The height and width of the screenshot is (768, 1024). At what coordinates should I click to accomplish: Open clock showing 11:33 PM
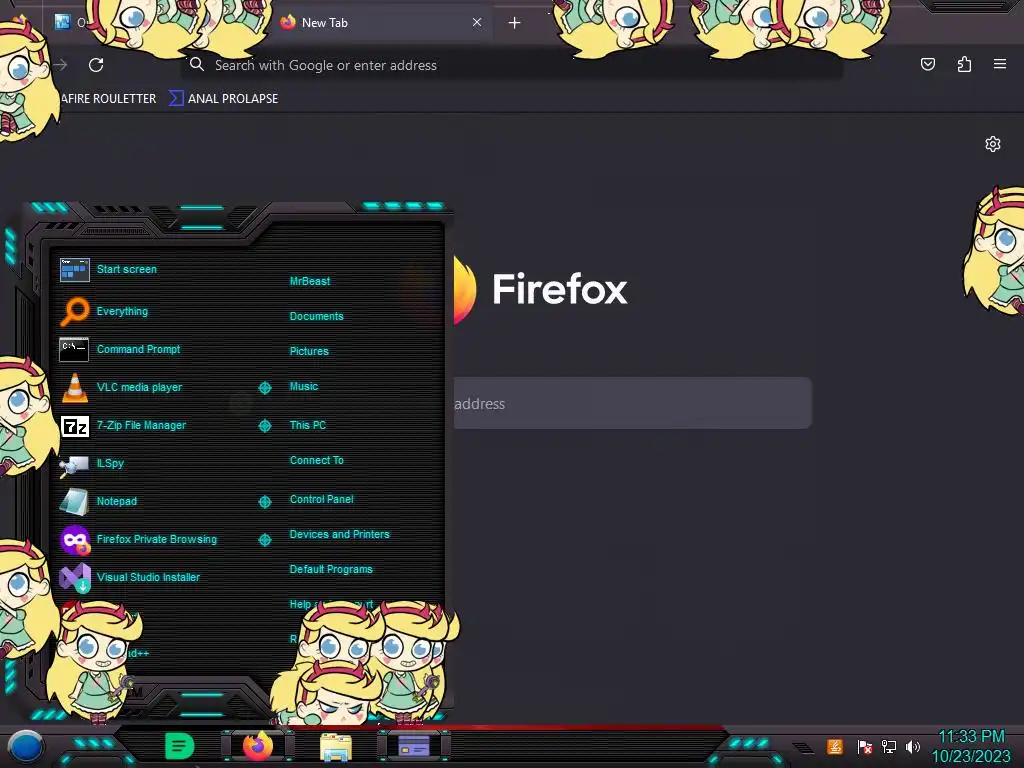[971, 746]
